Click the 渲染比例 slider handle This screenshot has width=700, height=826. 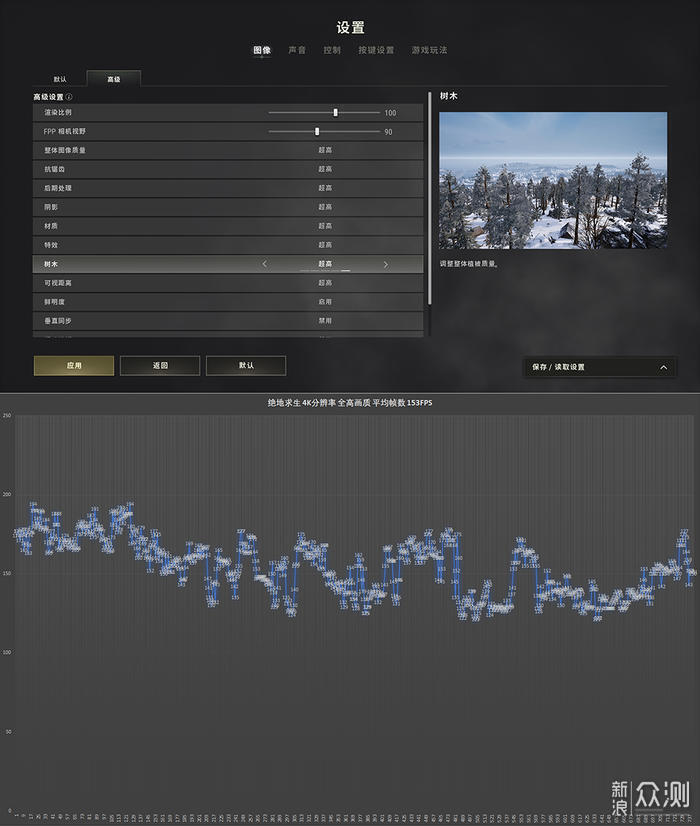click(336, 112)
